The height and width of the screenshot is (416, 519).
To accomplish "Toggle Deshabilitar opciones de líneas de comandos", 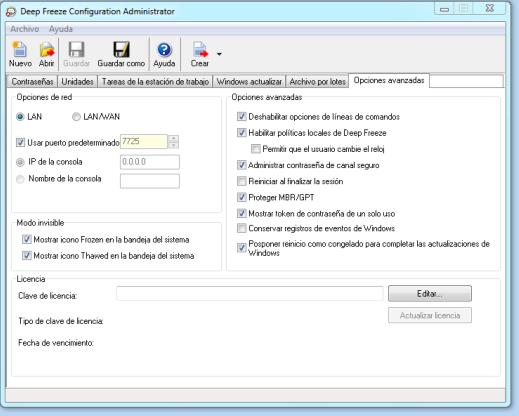I will coord(242,117).
